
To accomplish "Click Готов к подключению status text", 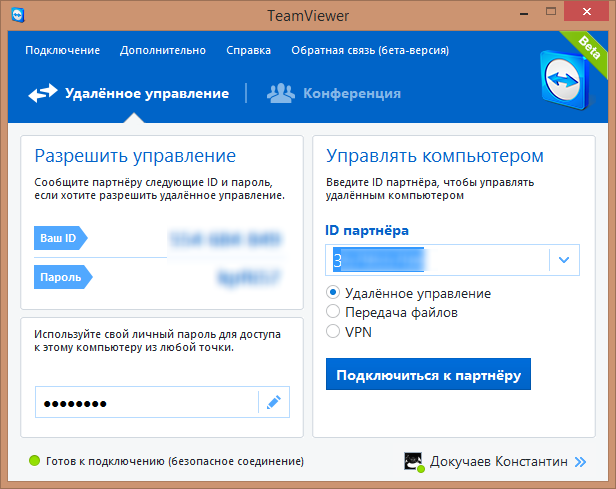I will [x=175, y=461].
